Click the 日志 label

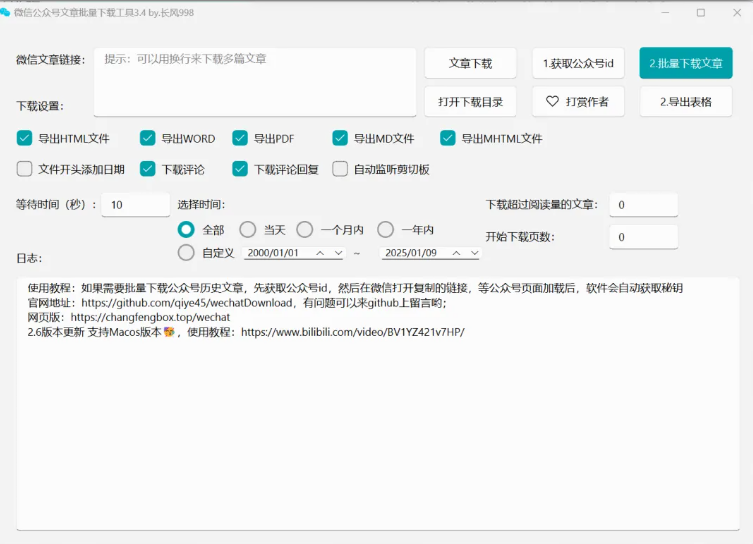click(x=29, y=258)
